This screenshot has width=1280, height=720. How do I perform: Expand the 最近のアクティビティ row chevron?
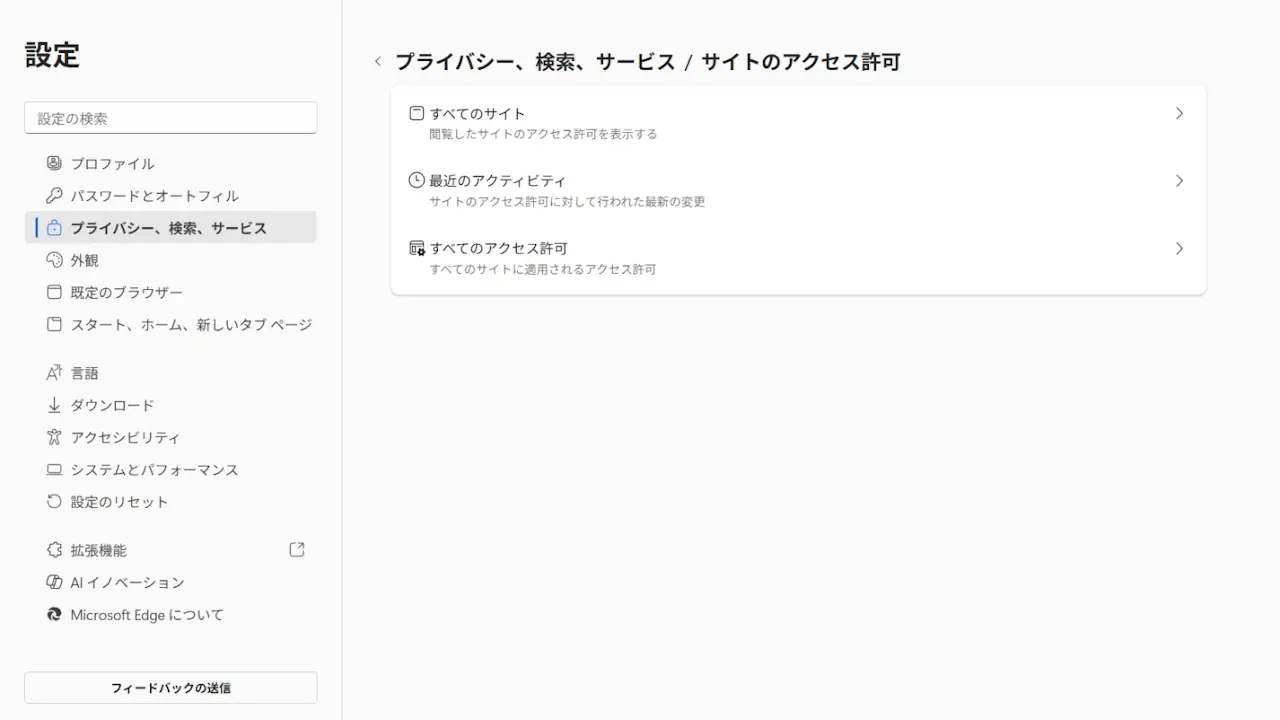point(1179,181)
